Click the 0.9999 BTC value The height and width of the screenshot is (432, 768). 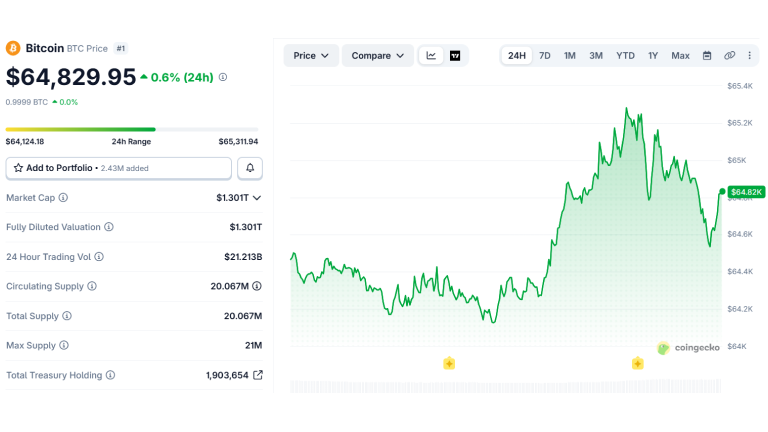click(27, 102)
